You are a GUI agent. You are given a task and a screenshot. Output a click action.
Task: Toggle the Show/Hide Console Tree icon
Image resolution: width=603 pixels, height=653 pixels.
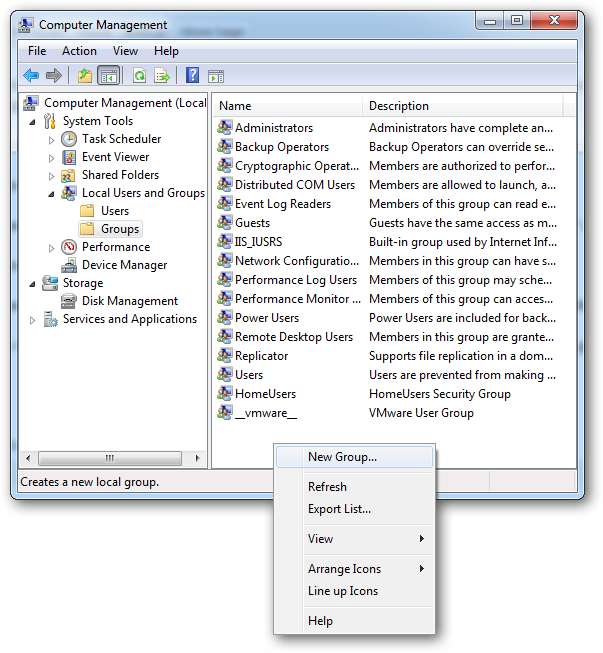click(x=109, y=76)
